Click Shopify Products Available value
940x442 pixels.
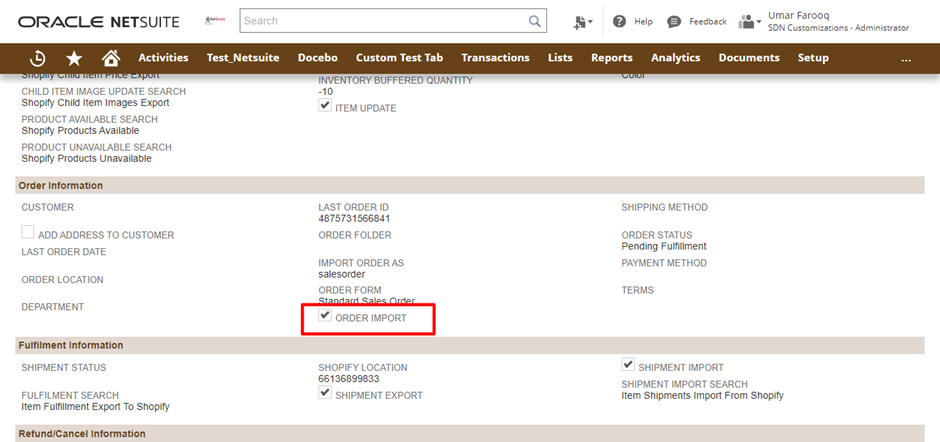[80, 131]
